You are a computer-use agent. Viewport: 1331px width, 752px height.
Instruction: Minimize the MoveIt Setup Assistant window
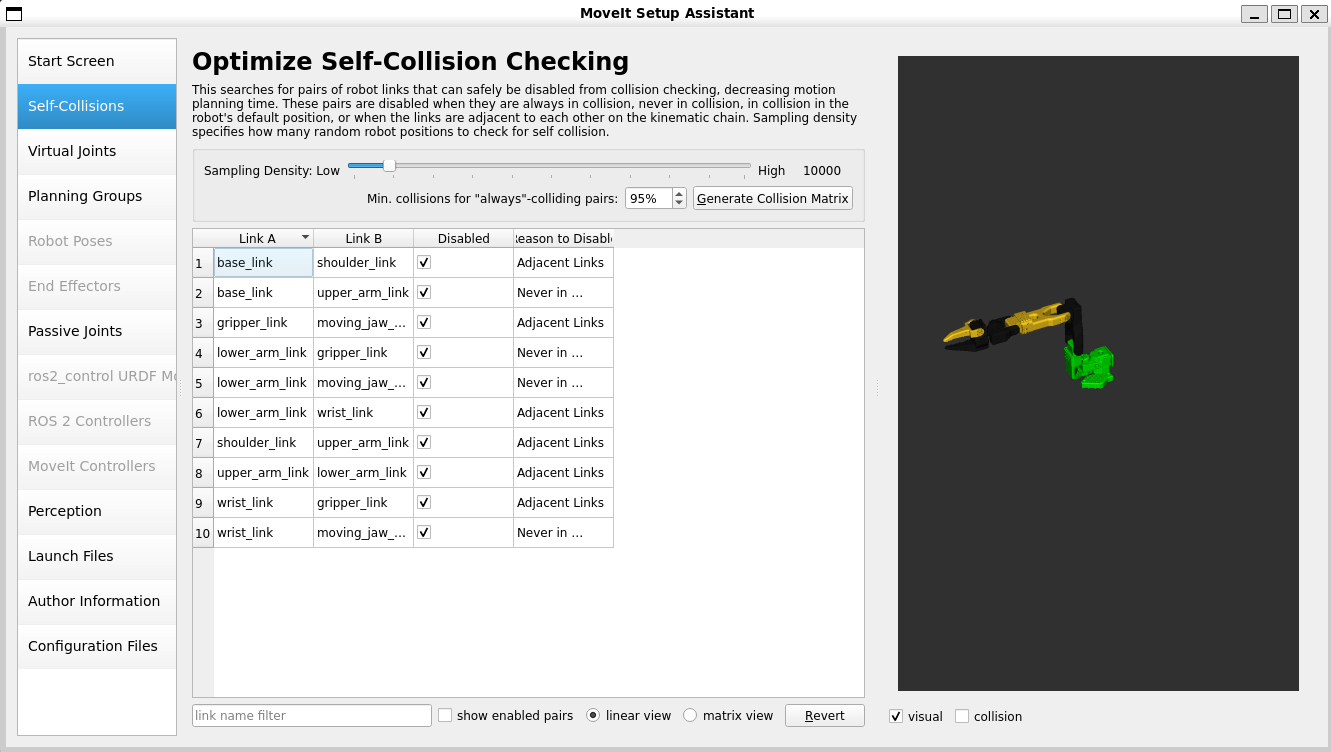(x=1255, y=13)
